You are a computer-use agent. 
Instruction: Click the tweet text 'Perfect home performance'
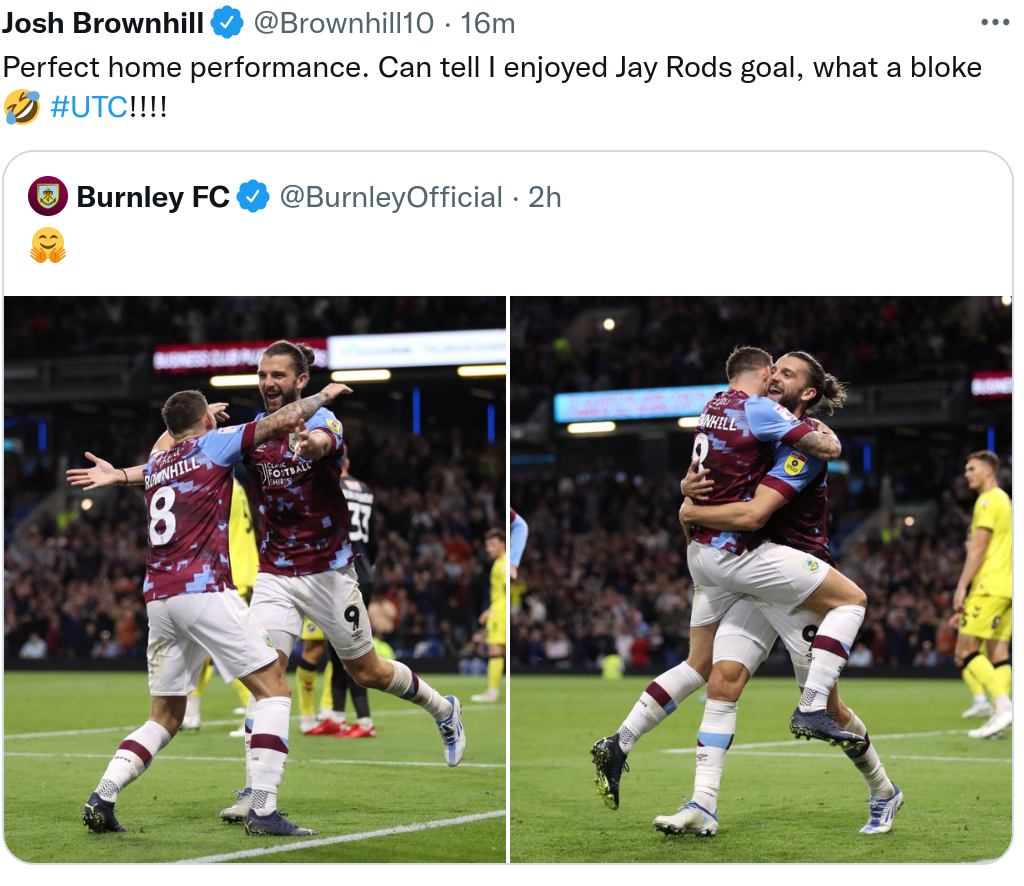[185, 68]
